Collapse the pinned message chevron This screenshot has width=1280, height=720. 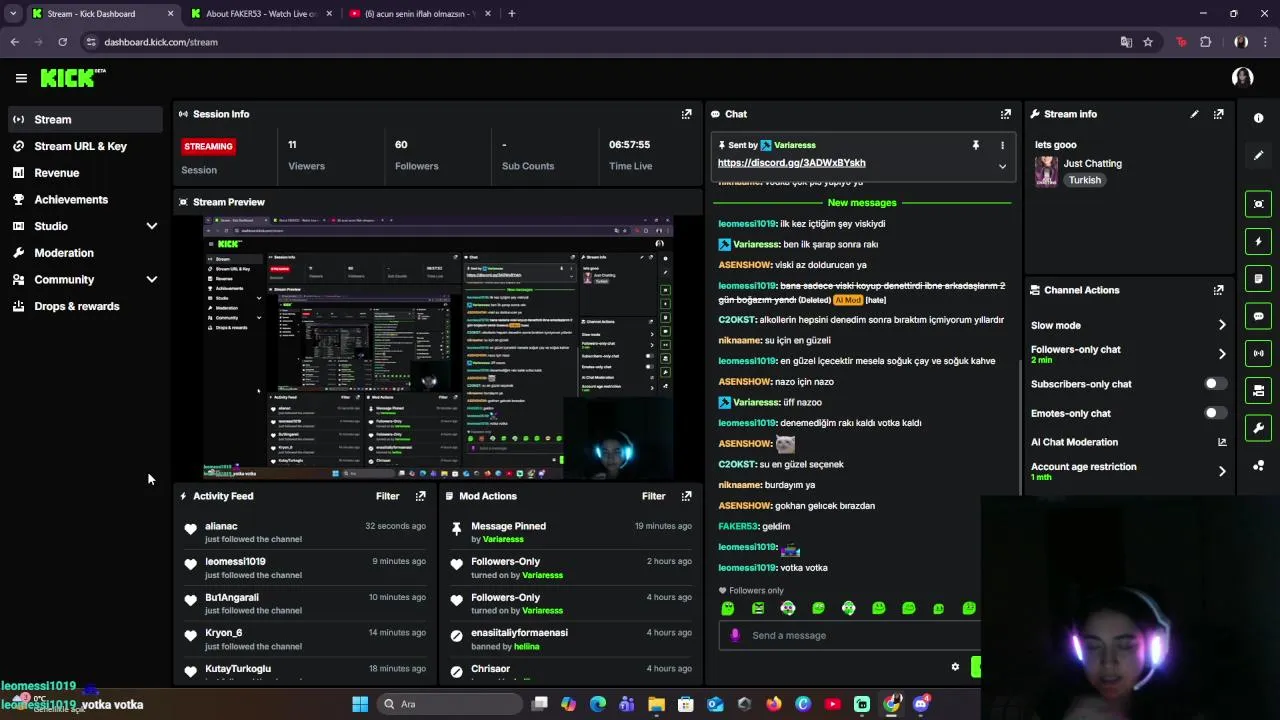1002,166
